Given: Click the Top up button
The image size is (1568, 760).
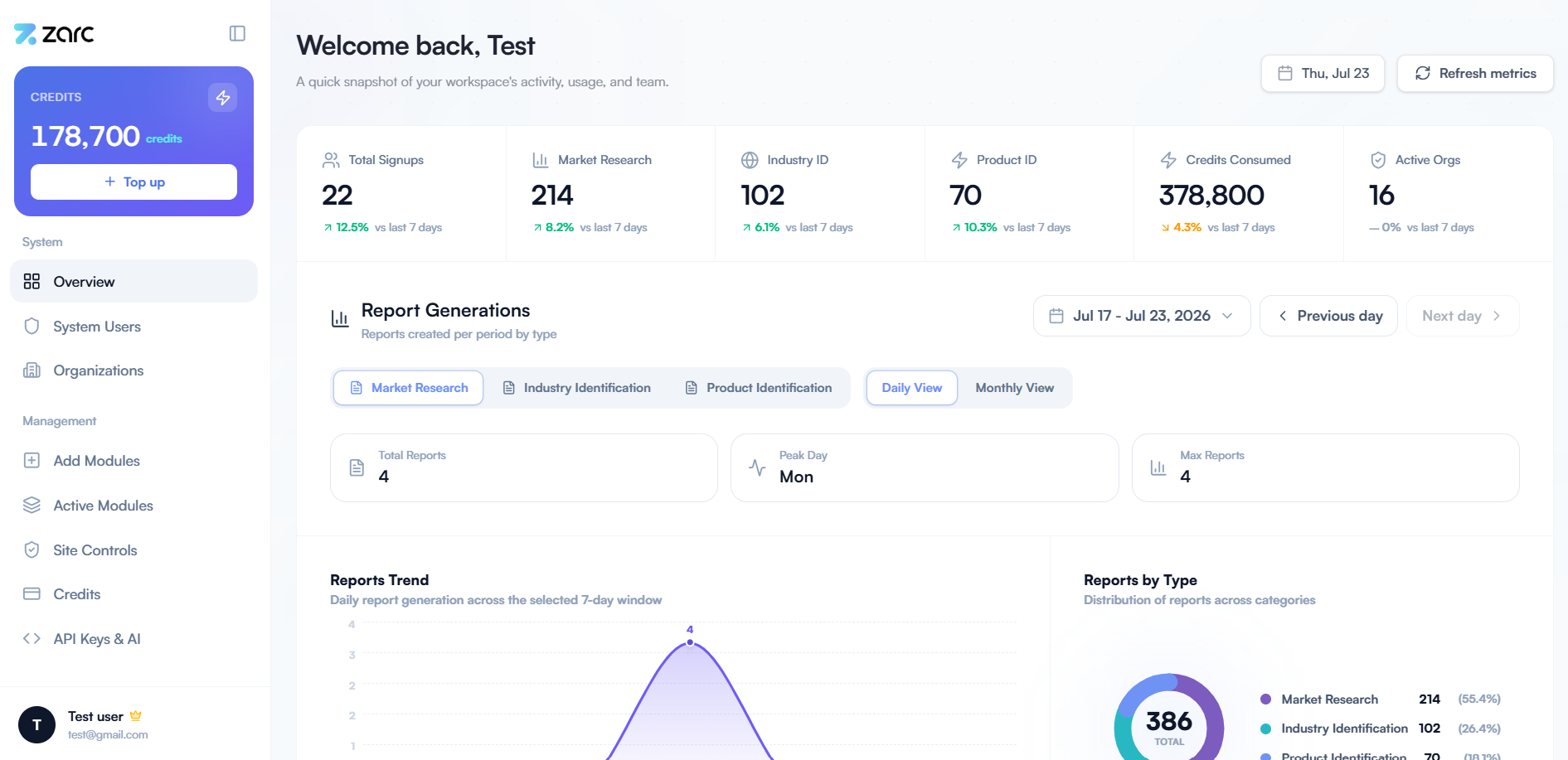Looking at the screenshot, I should point(133,182).
